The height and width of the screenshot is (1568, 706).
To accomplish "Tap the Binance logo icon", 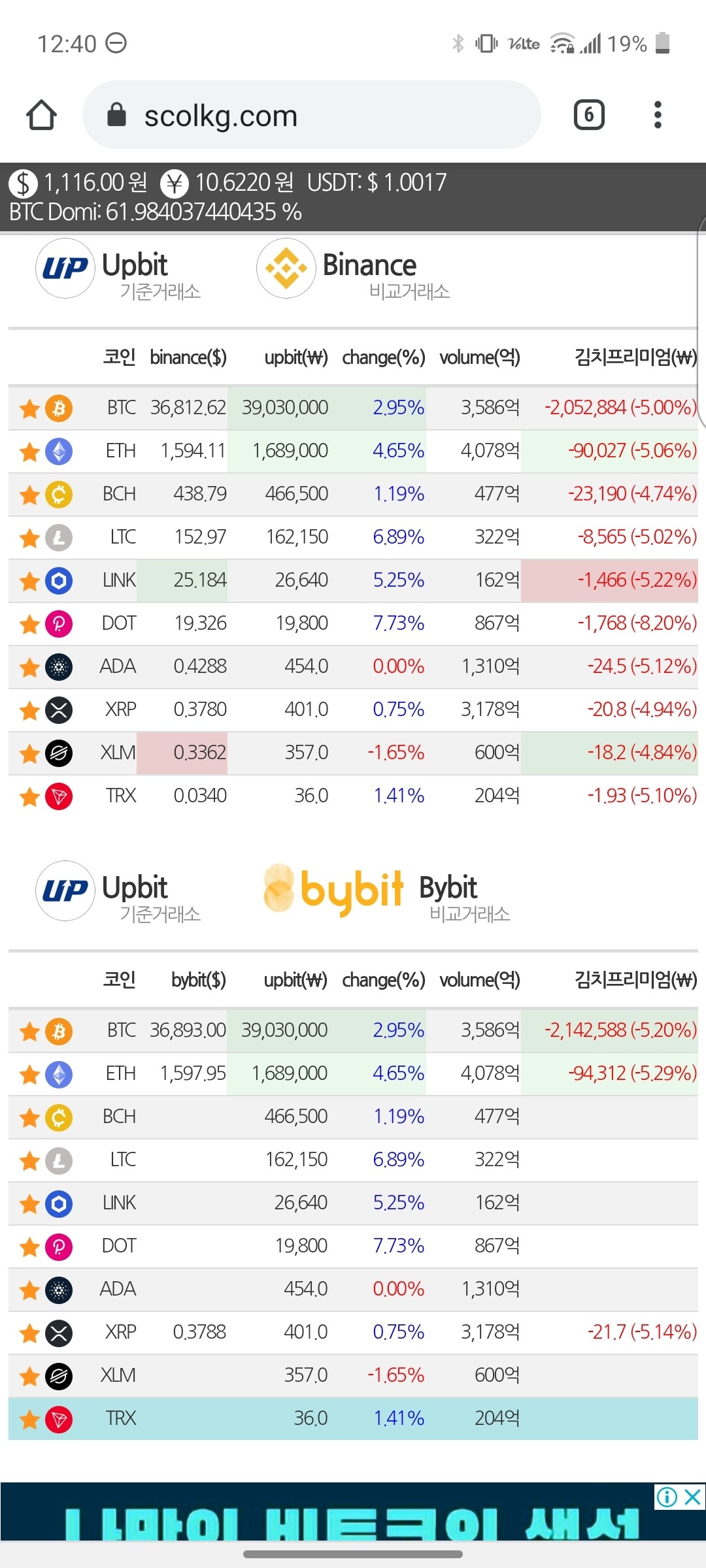I will (x=286, y=268).
